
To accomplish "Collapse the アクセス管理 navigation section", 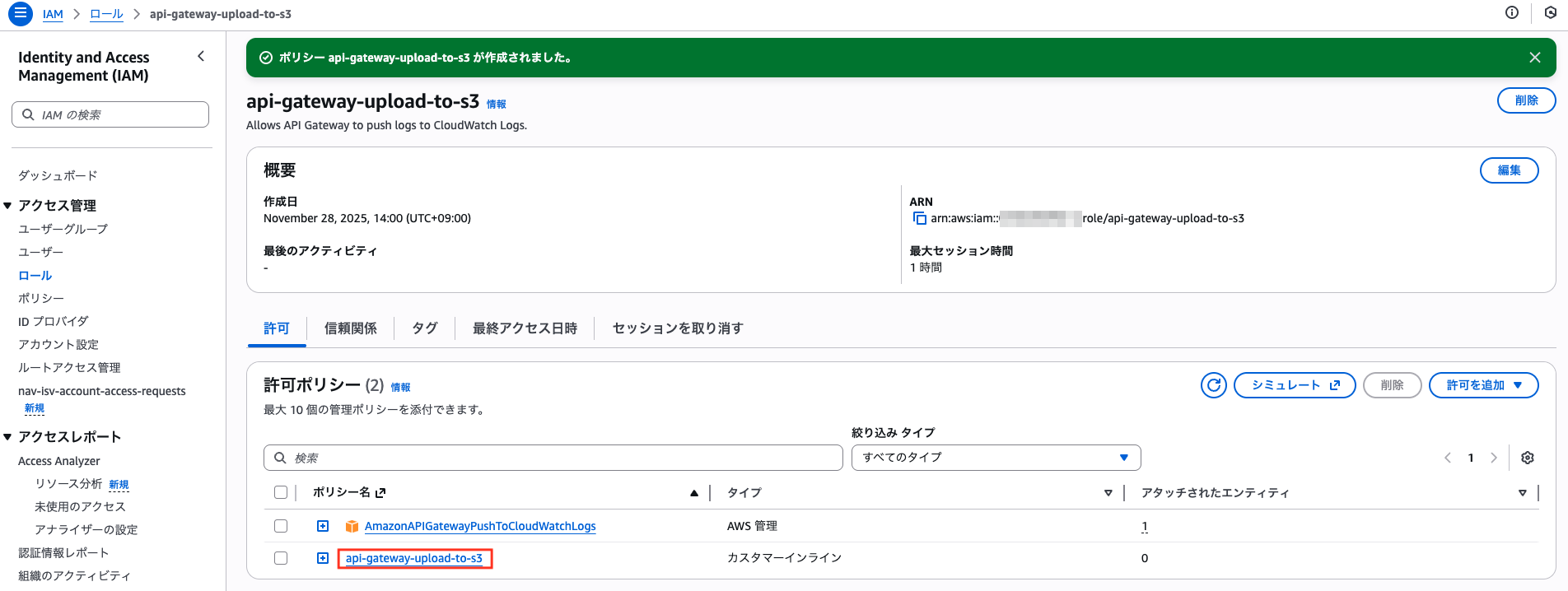I will point(7,206).
